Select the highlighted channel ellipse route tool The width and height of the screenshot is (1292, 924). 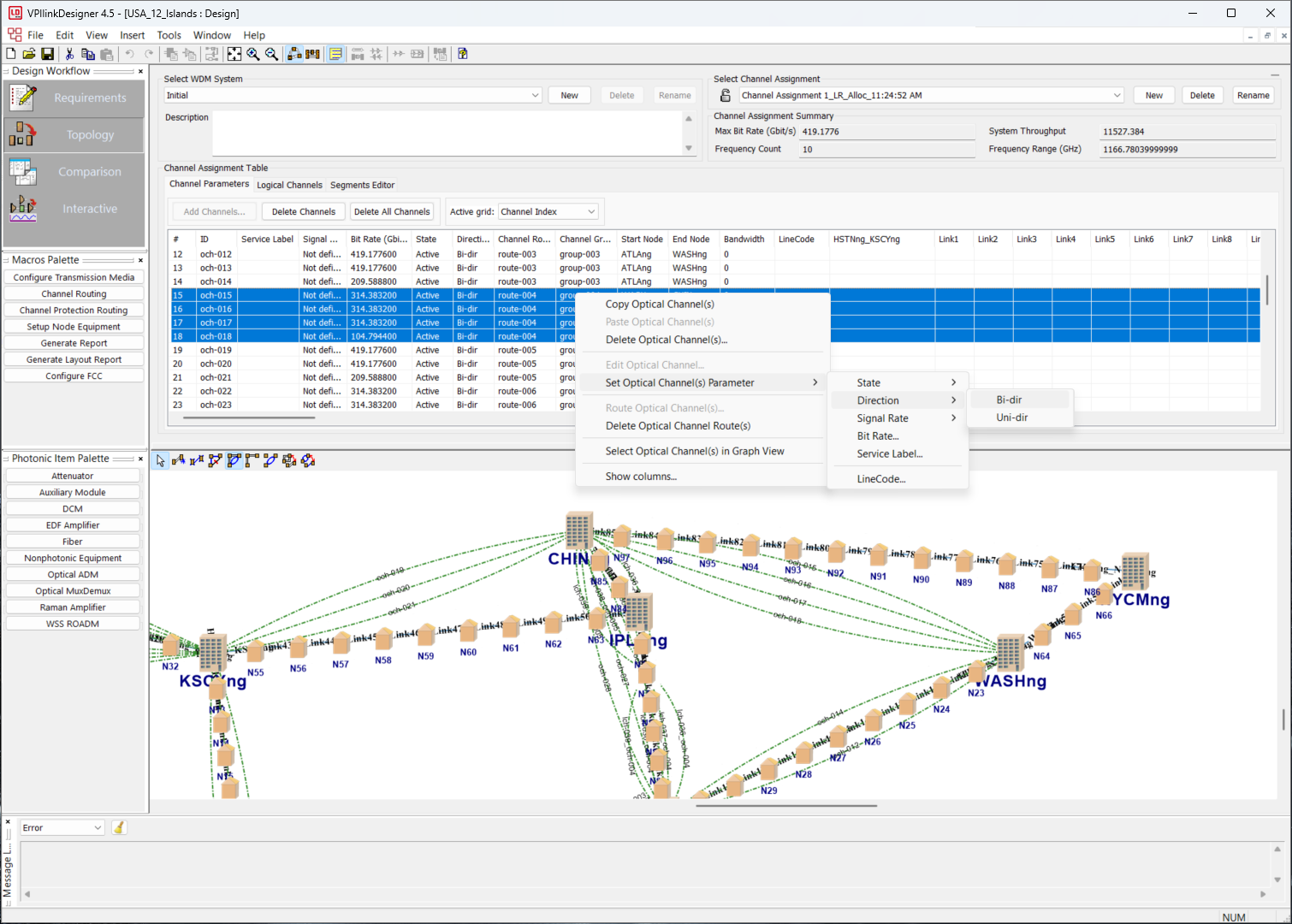pyautogui.click(x=234, y=460)
